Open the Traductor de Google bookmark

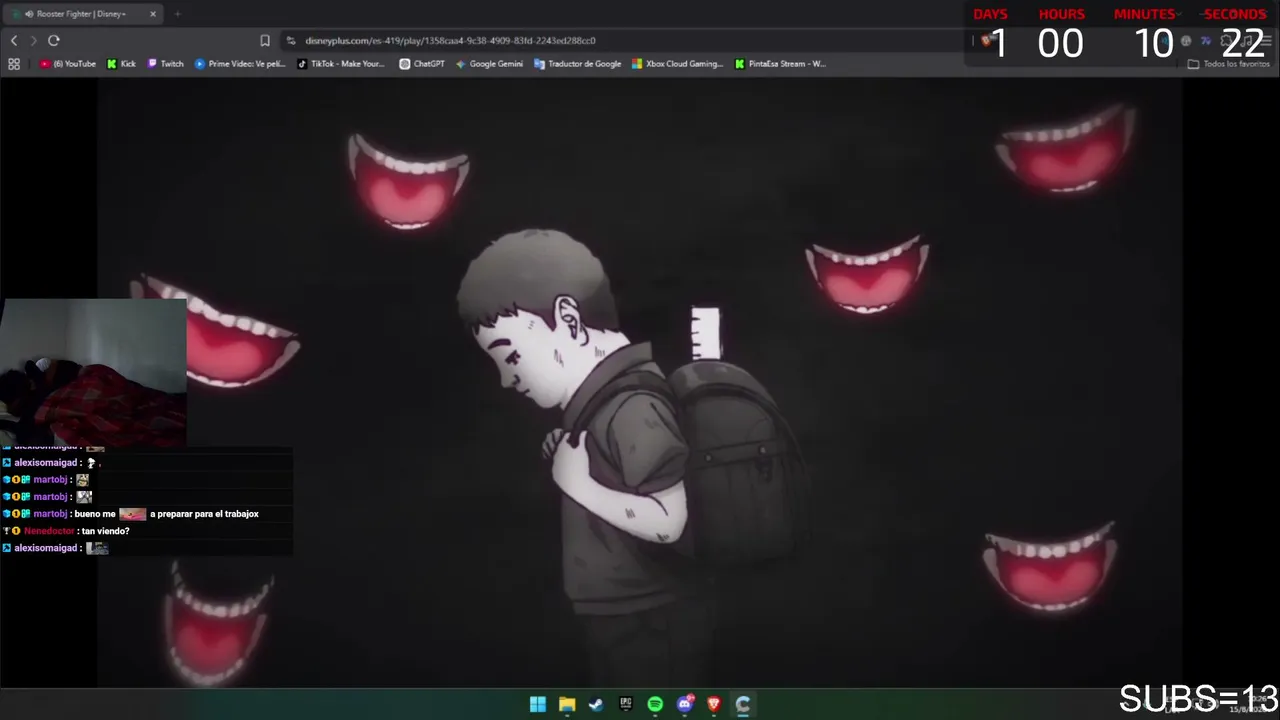(x=578, y=64)
